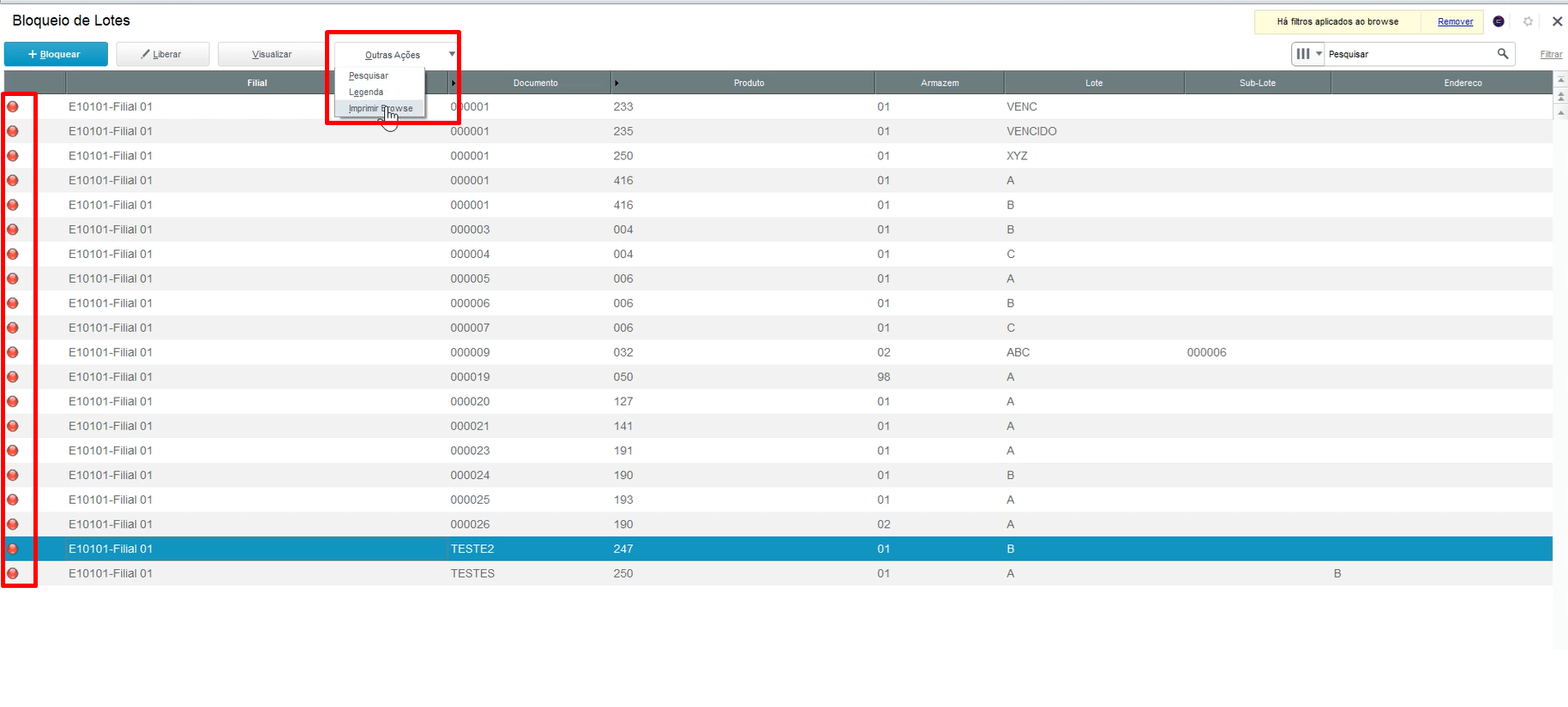Click red status dot of document 000003
Image resolution: width=1568 pixels, height=707 pixels.
click(x=13, y=230)
